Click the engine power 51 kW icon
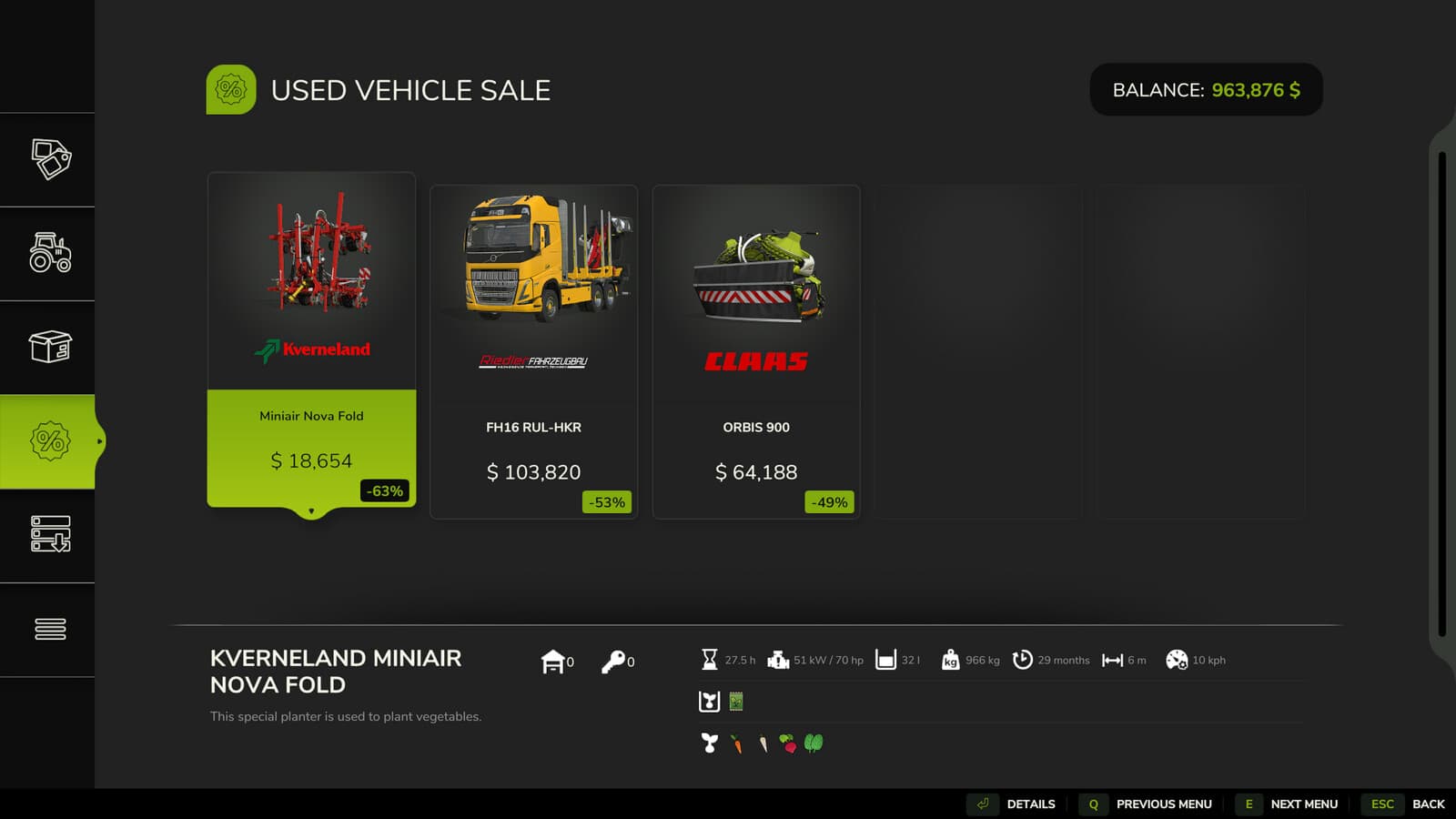 pos(778,660)
